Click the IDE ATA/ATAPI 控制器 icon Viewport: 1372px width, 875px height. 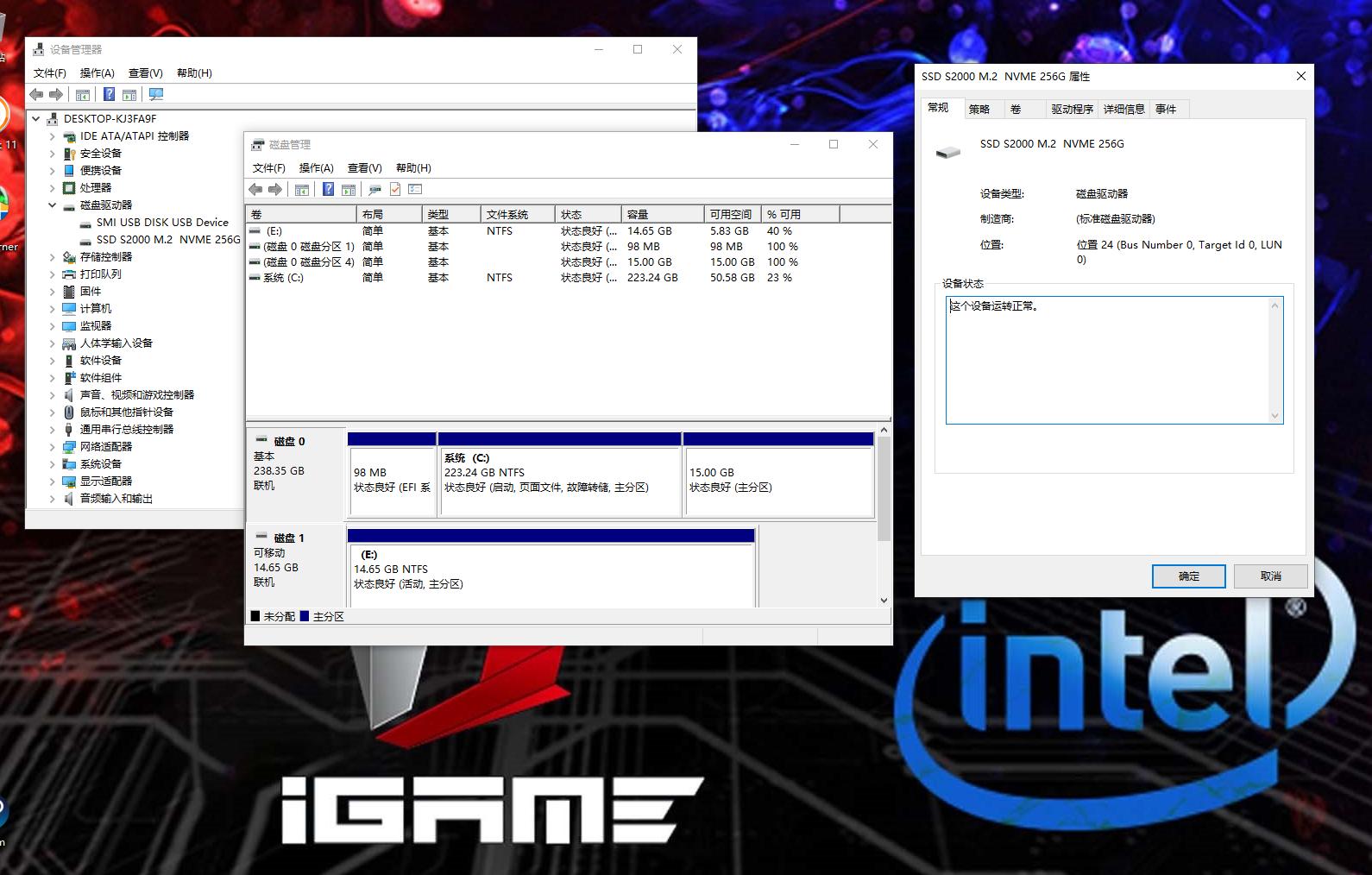point(69,136)
